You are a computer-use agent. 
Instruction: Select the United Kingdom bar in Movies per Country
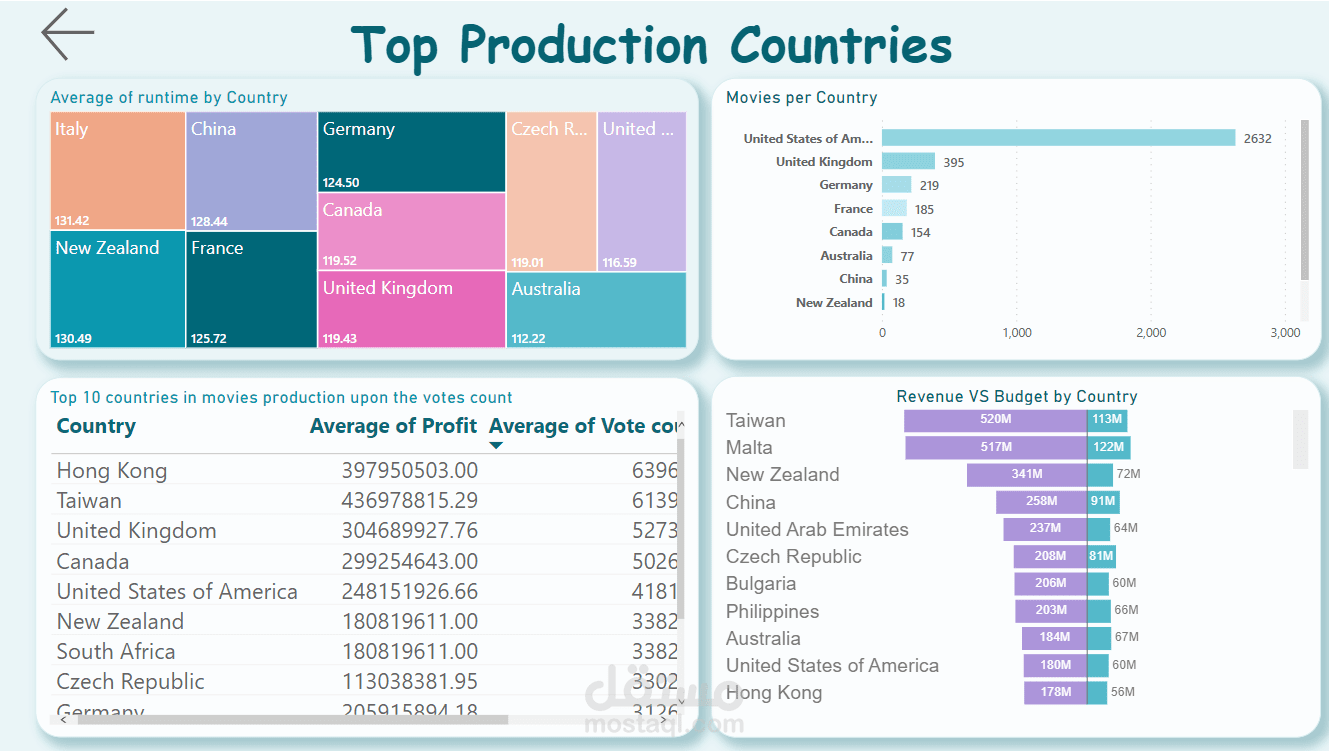pos(908,161)
